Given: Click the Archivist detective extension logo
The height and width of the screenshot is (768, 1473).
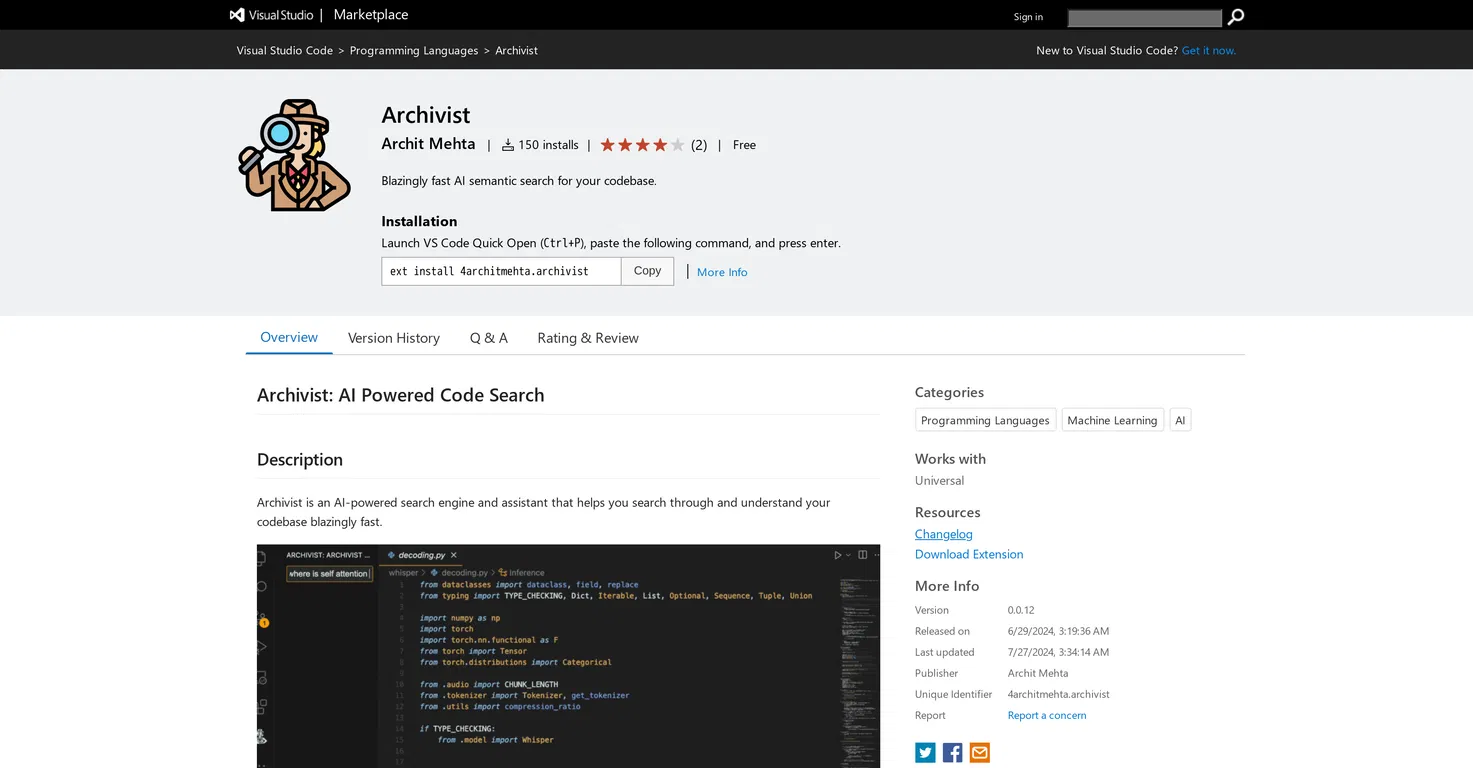Looking at the screenshot, I should (294, 155).
